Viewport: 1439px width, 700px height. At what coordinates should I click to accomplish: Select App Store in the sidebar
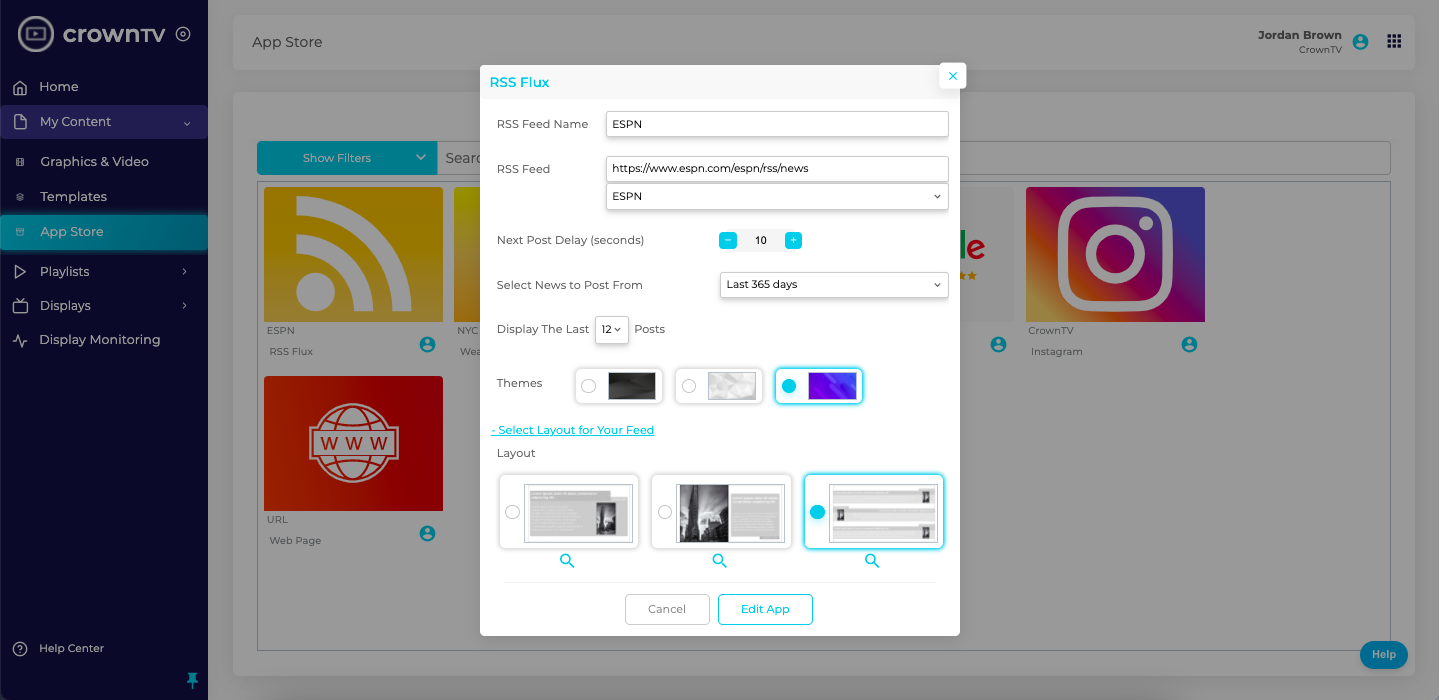104,232
